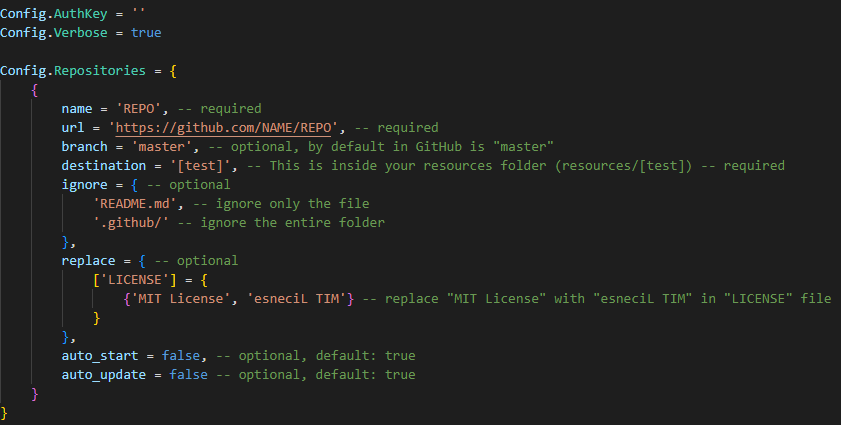Select the '.github/' ignore entry
The width and height of the screenshot is (841, 425).
(131, 223)
